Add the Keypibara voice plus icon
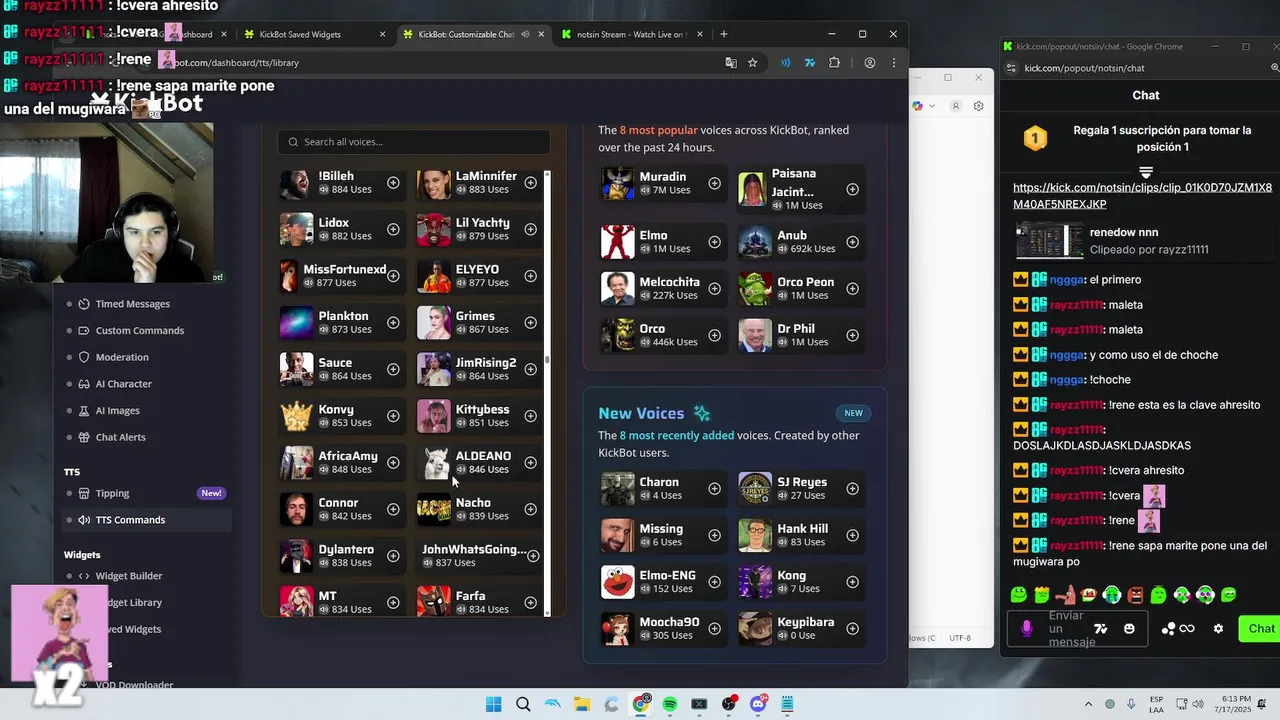The width and height of the screenshot is (1280, 720). point(852,629)
